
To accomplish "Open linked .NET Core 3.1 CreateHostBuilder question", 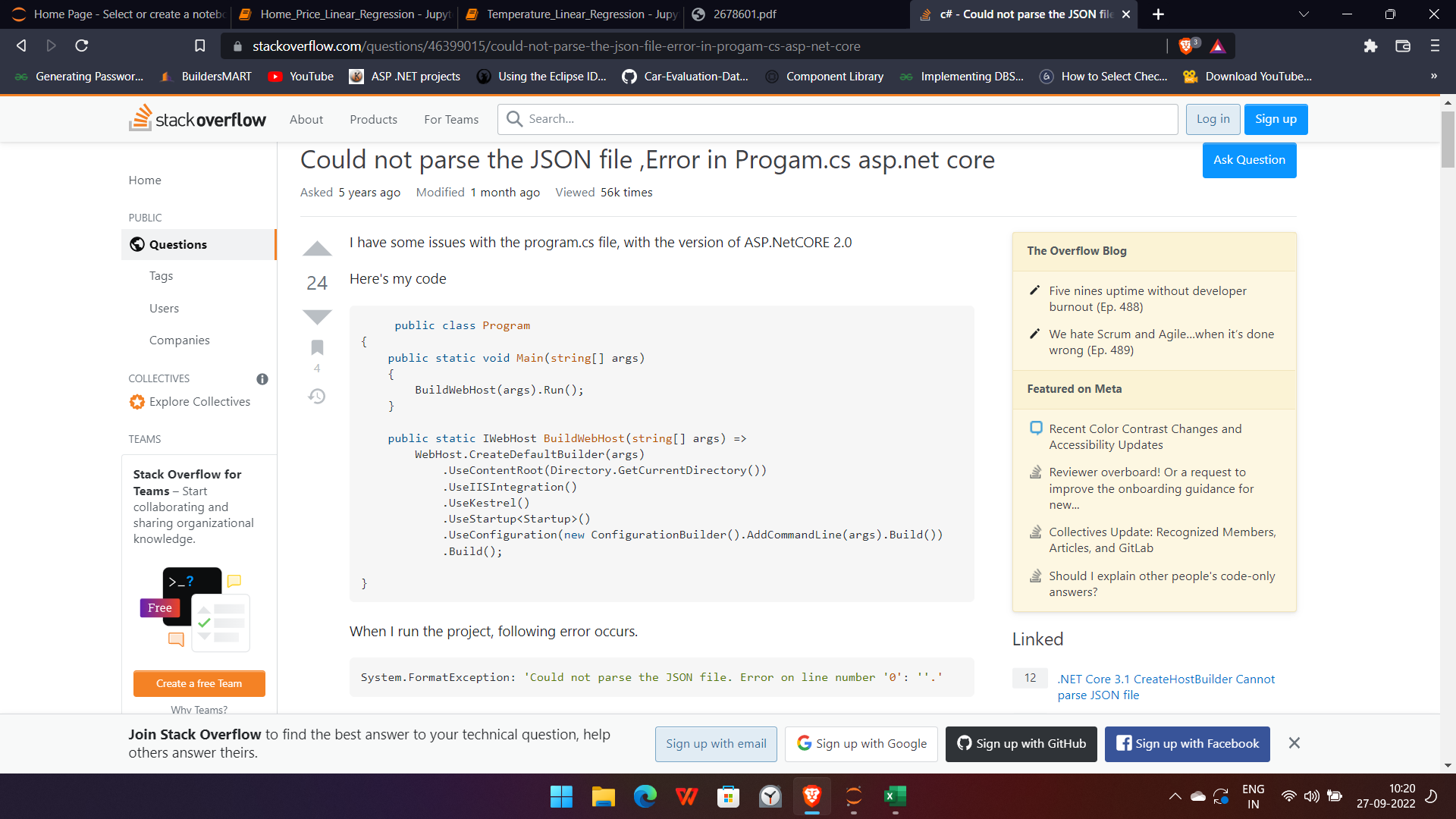I will click(1166, 687).
